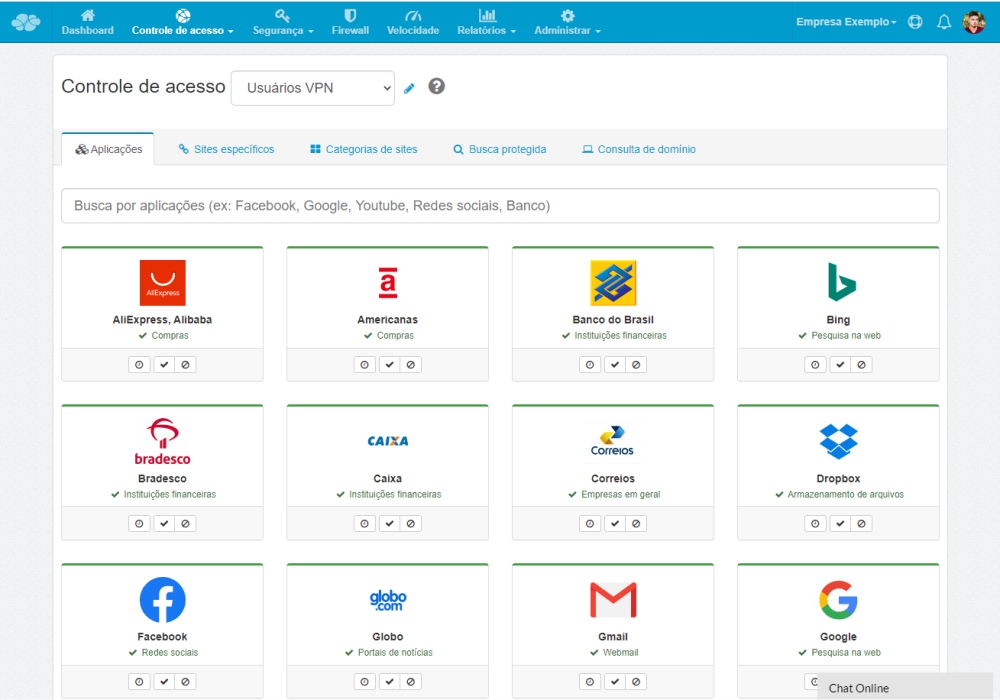This screenshot has height=700, width=1000.
Task: Open the Chat Online widget
Action: (906, 687)
